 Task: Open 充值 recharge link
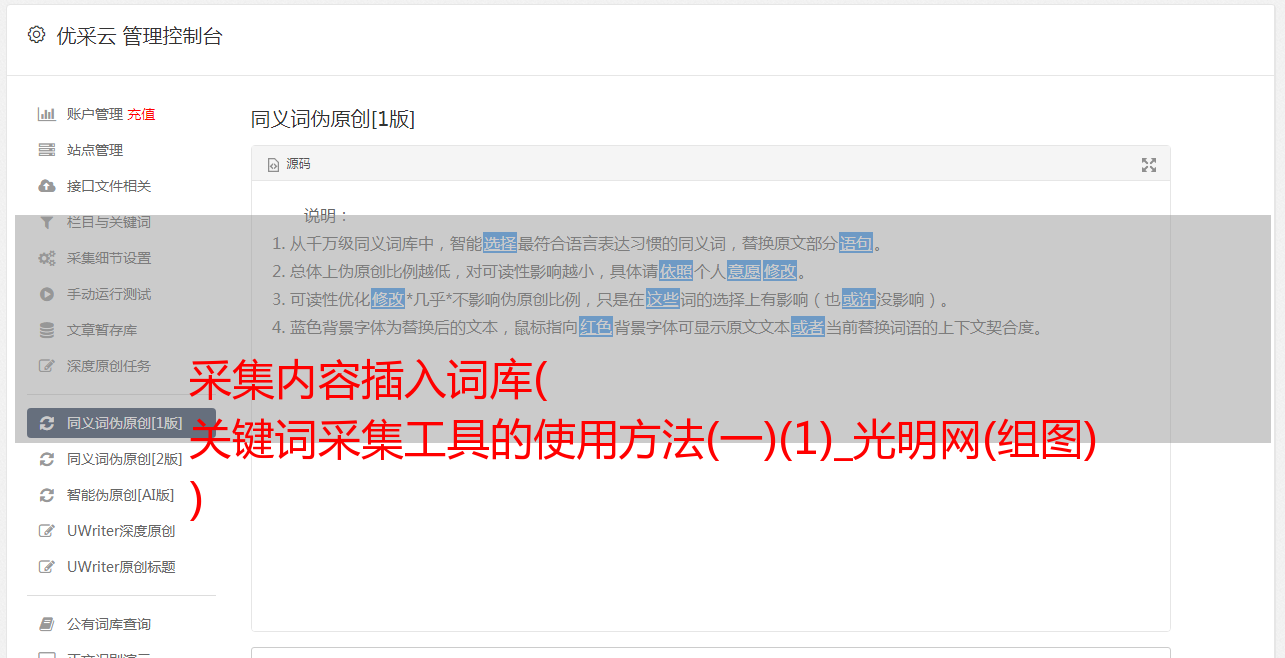click(x=141, y=114)
